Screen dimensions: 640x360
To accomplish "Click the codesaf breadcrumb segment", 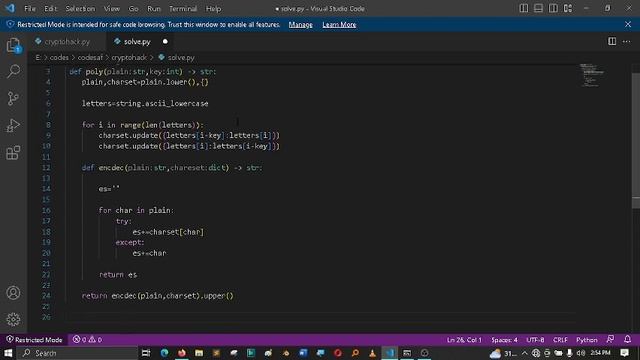I will point(90,58).
